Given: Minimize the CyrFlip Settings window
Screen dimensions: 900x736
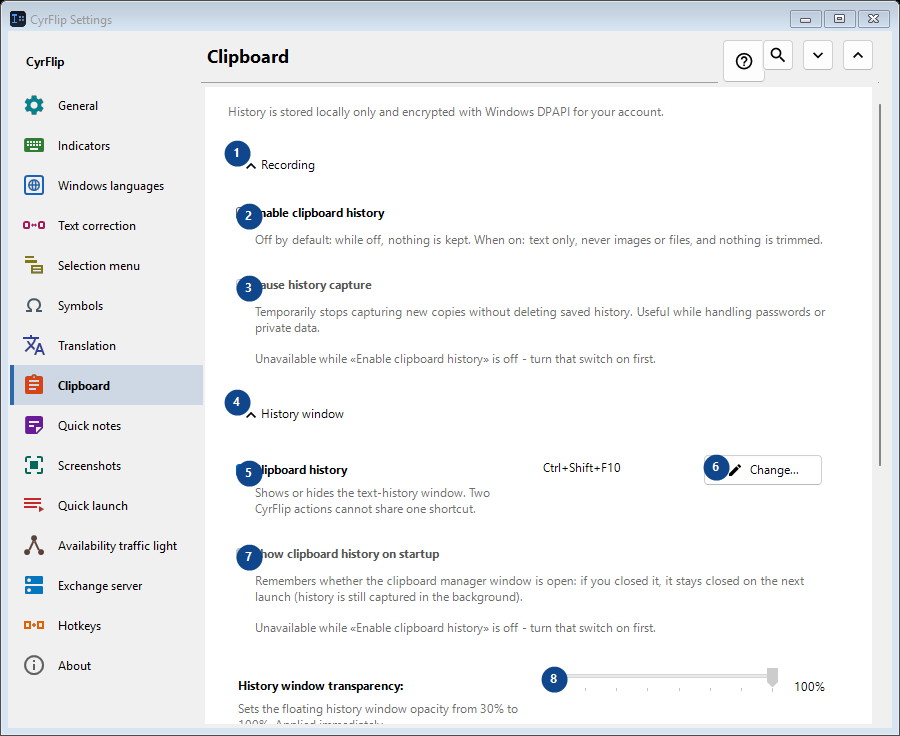Looking at the screenshot, I should click(x=805, y=19).
